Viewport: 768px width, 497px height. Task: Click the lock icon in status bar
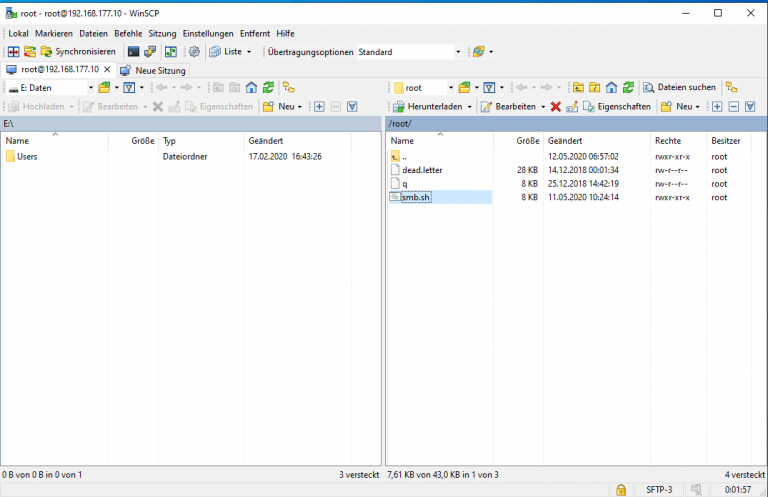[621, 490]
